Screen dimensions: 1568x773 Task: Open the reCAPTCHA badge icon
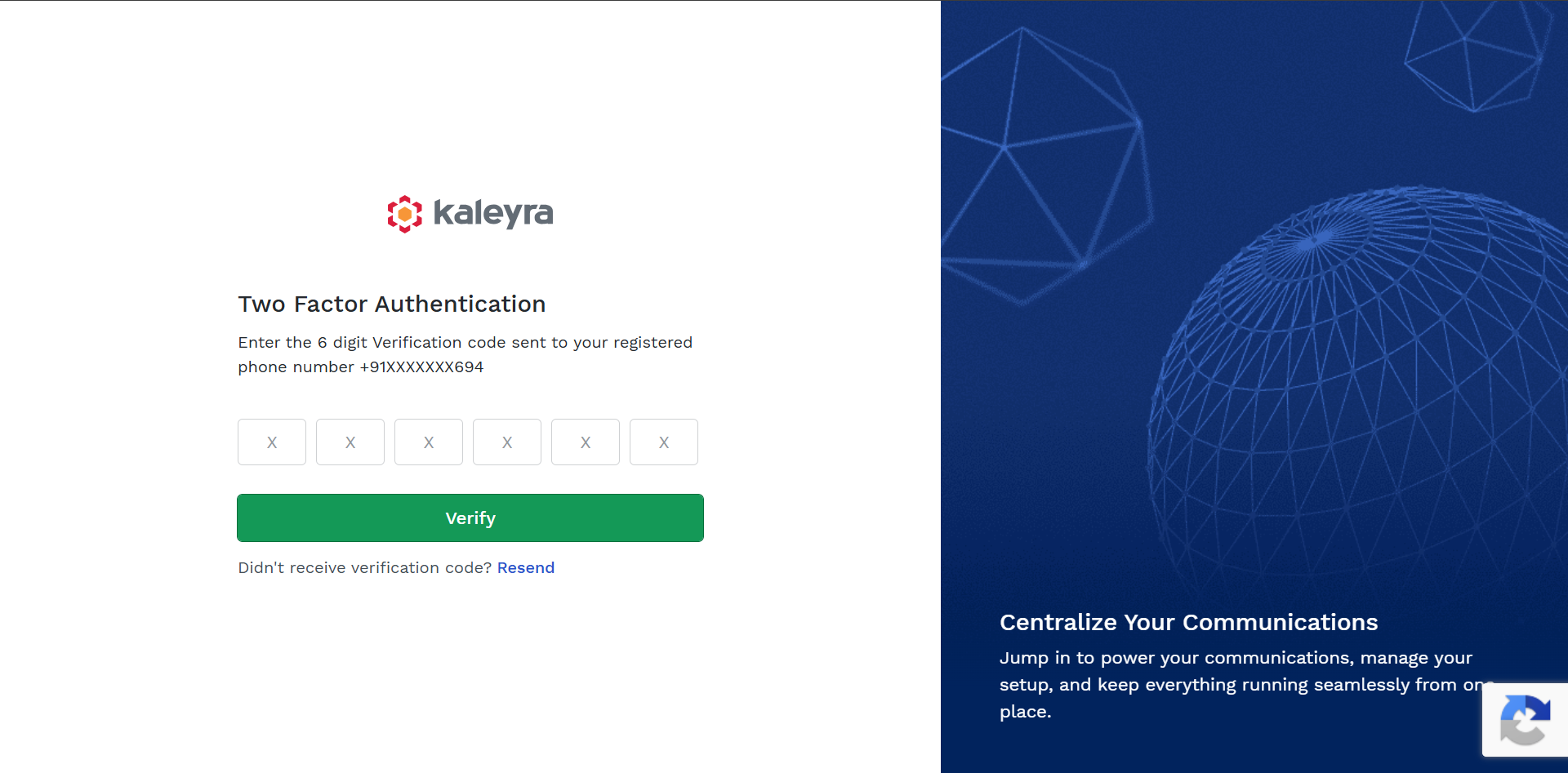(x=1525, y=720)
